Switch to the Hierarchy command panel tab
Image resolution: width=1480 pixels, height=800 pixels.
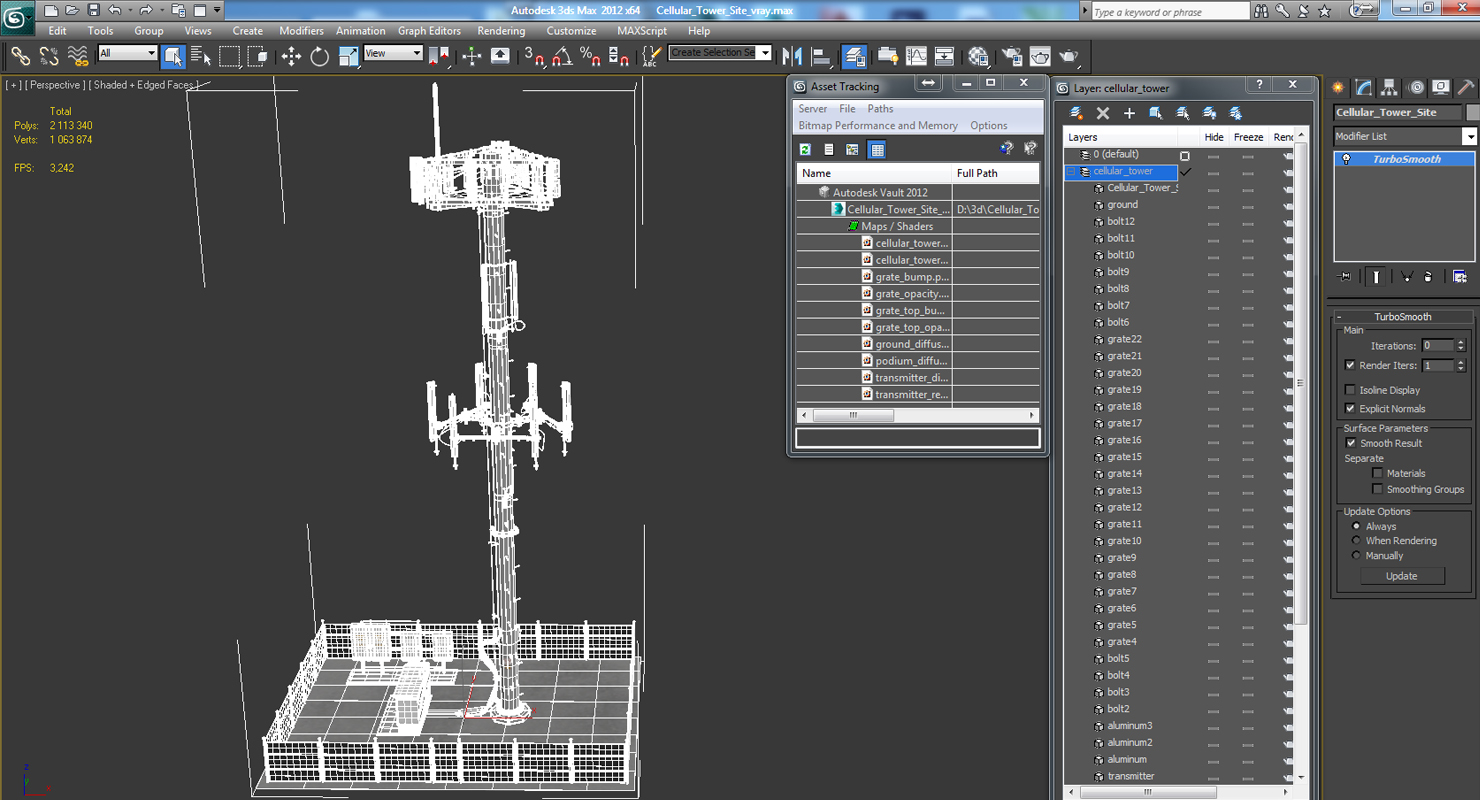pos(1390,88)
